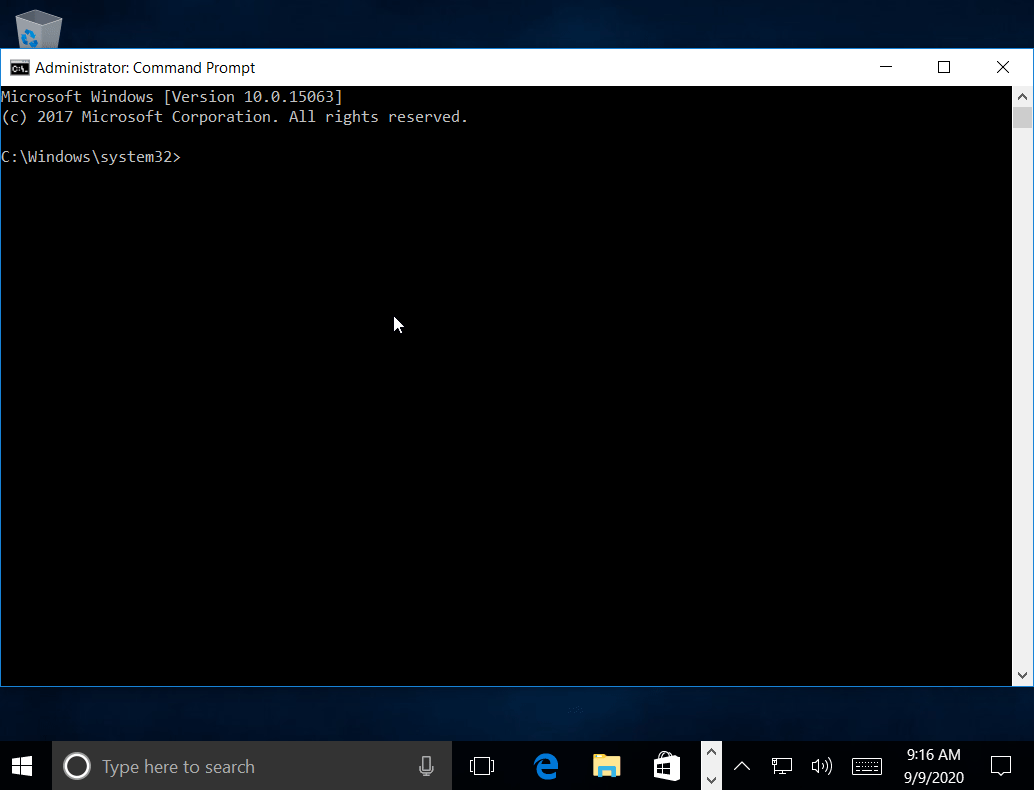Show hidden system tray icons
This screenshot has width=1034, height=790.
click(x=742, y=766)
